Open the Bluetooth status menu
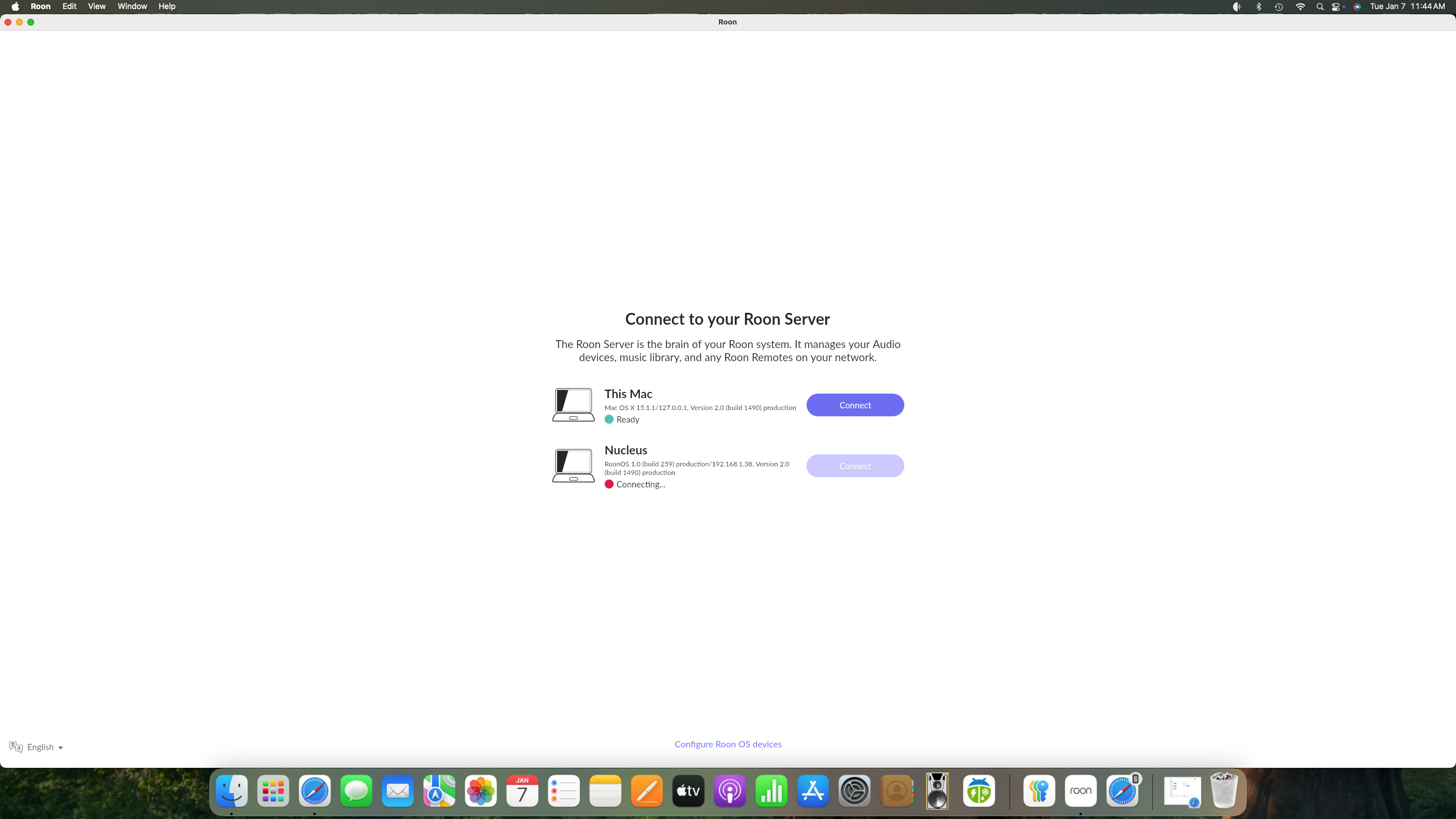This screenshot has height=819, width=1456. coord(1259,7)
